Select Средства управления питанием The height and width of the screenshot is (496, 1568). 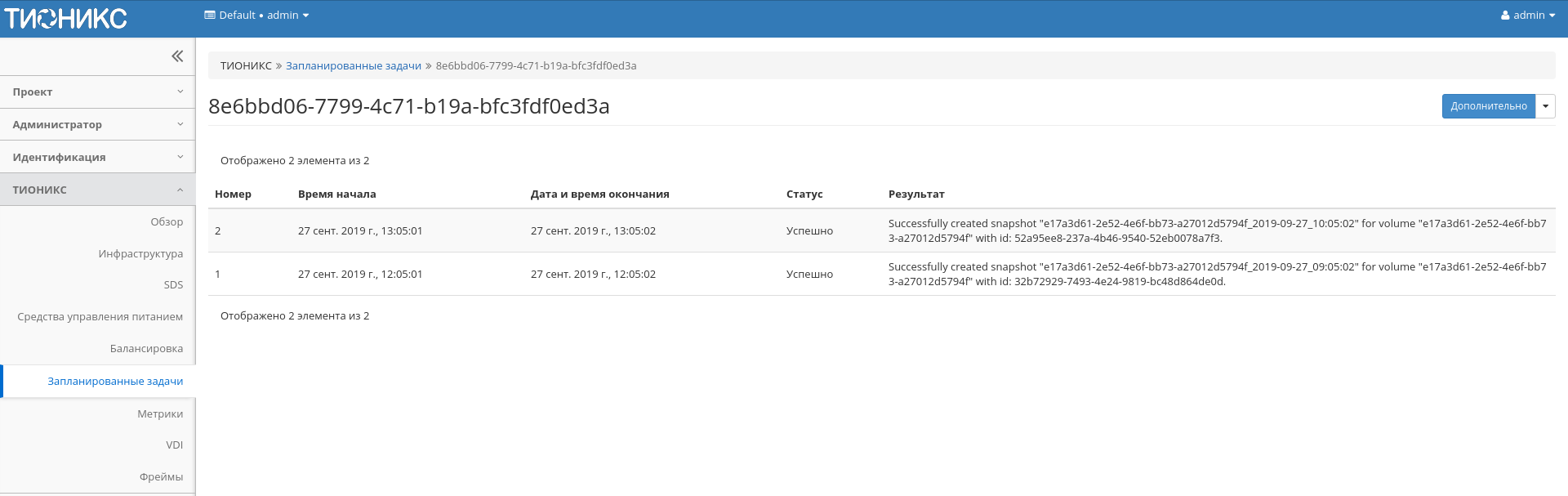pos(100,317)
